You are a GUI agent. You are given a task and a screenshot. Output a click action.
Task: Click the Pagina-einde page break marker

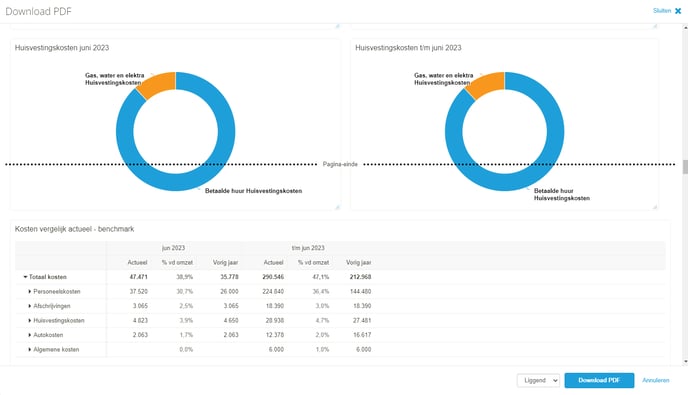tap(340, 164)
